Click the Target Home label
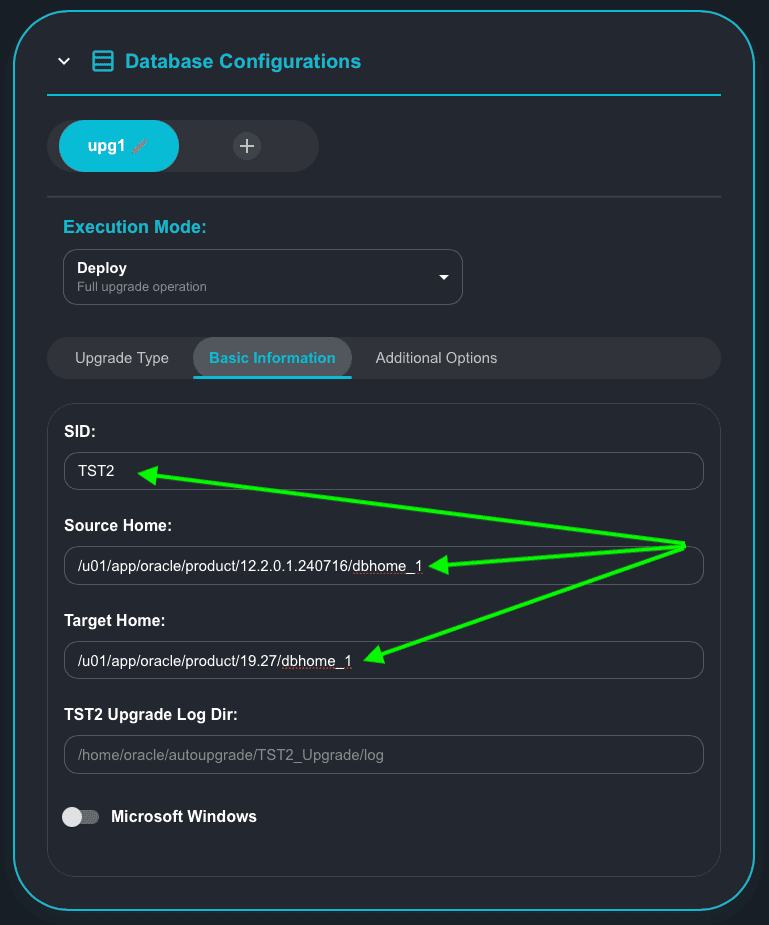 [114, 620]
